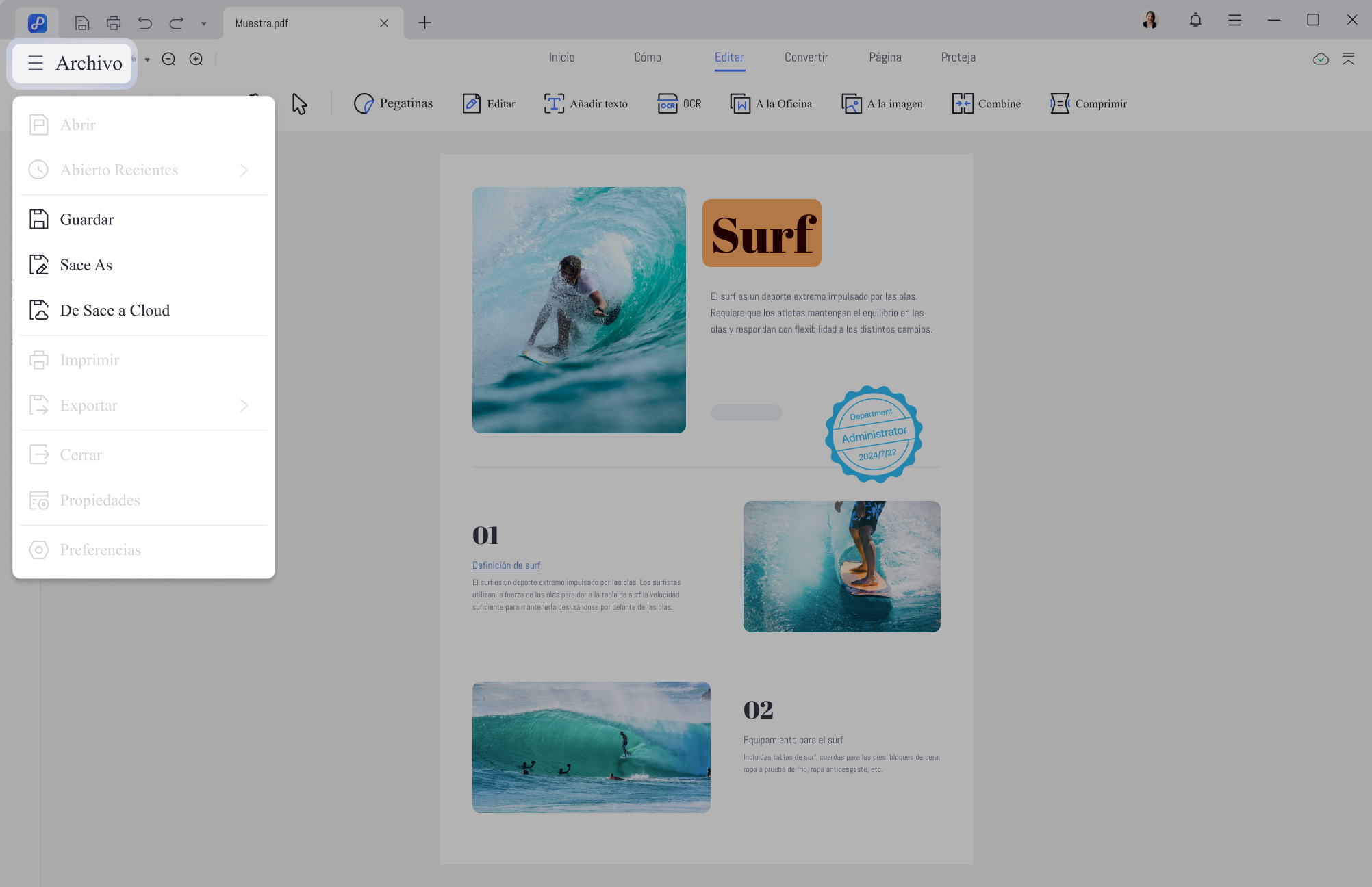Screen dimensions: 1372x887
Task: Click the Archivo menu header to collapse
Action: point(74,62)
